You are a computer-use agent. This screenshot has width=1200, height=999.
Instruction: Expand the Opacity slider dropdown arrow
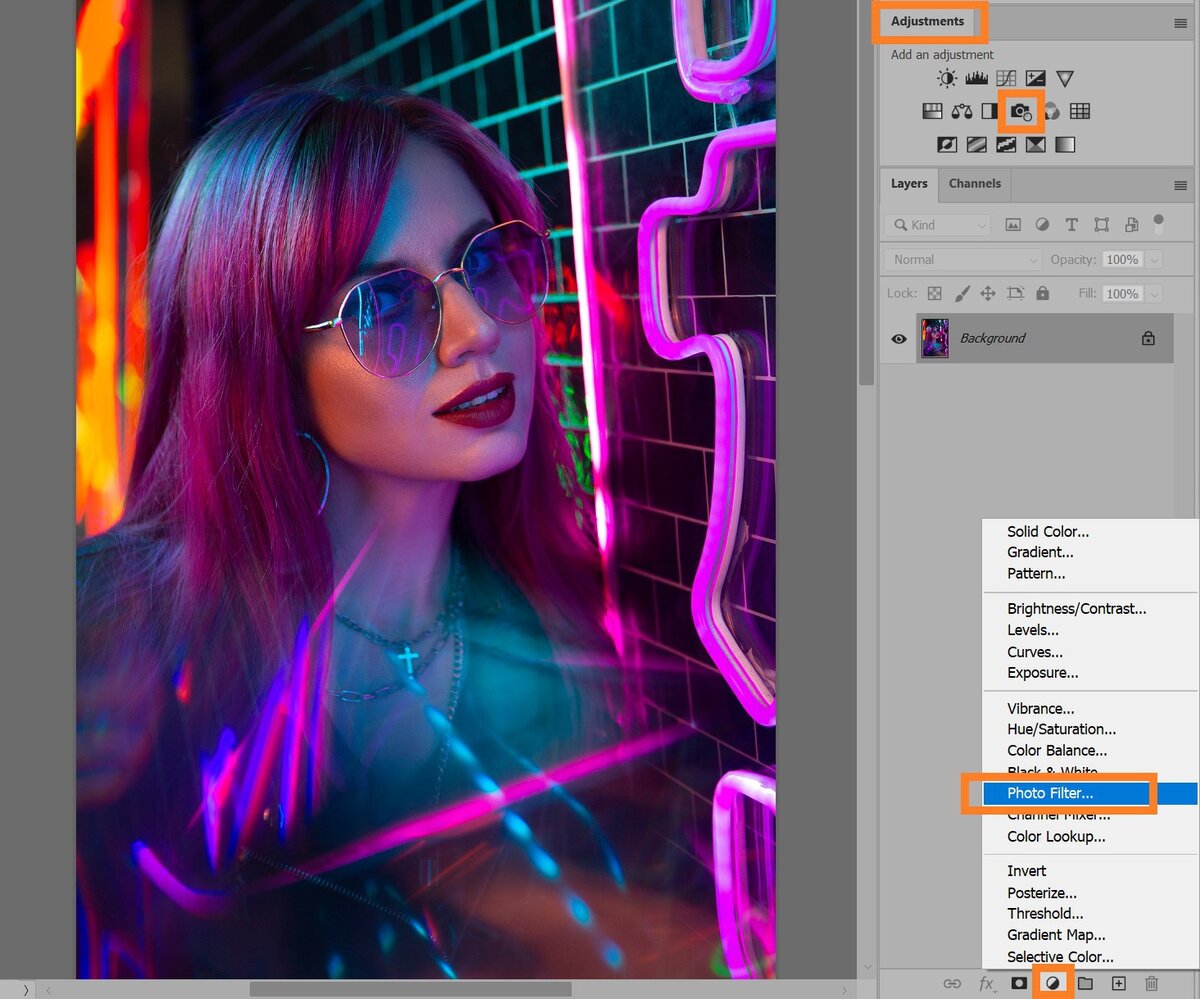coord(1155,260)
